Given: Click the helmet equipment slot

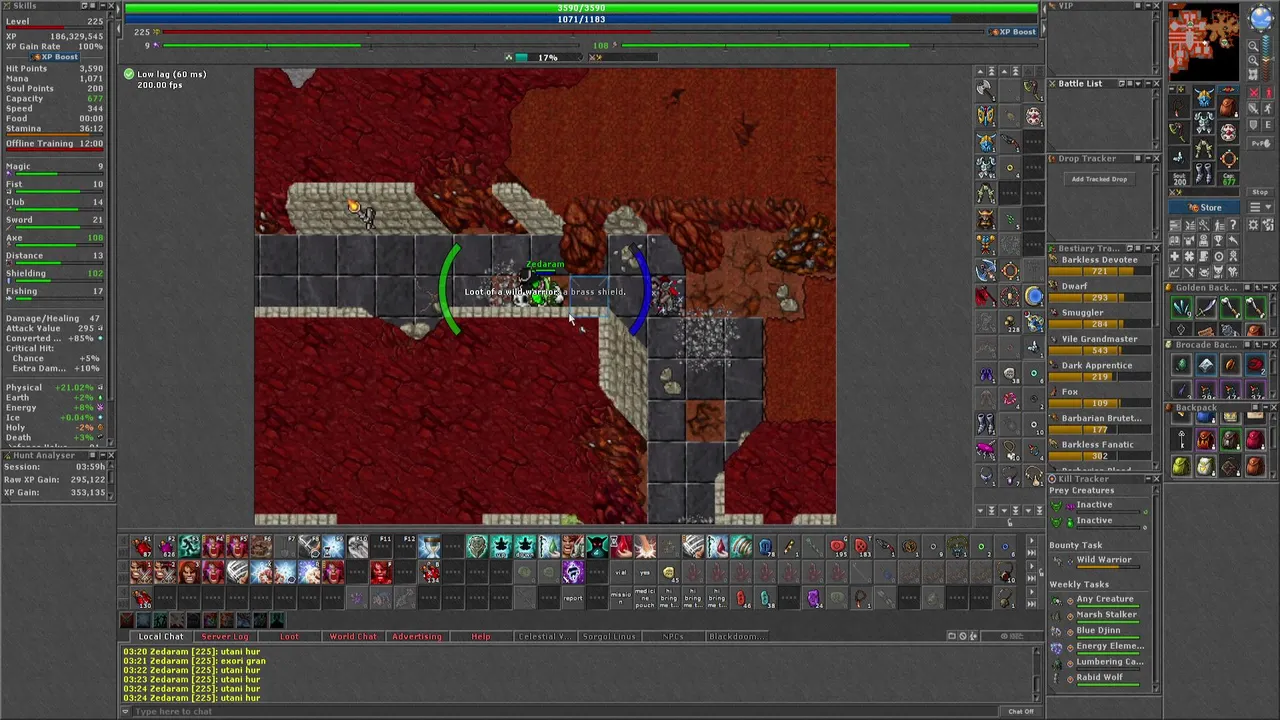Looking at the screenshot, I should [1204, 96].
